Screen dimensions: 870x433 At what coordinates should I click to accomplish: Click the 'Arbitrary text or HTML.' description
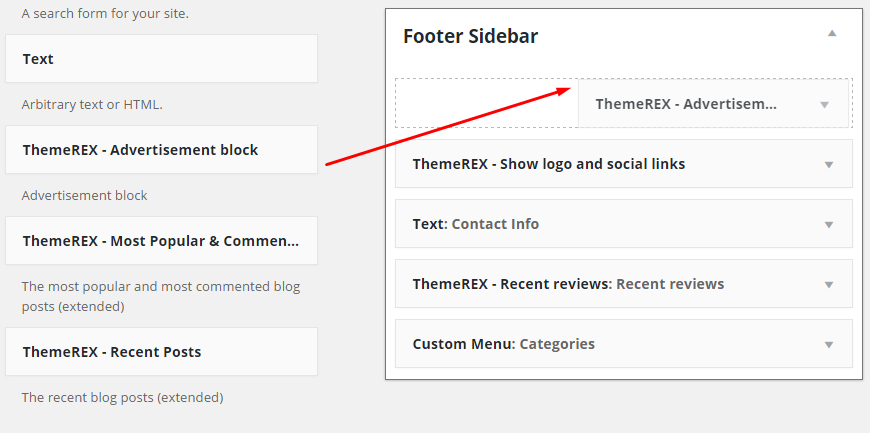click(92, 104)
